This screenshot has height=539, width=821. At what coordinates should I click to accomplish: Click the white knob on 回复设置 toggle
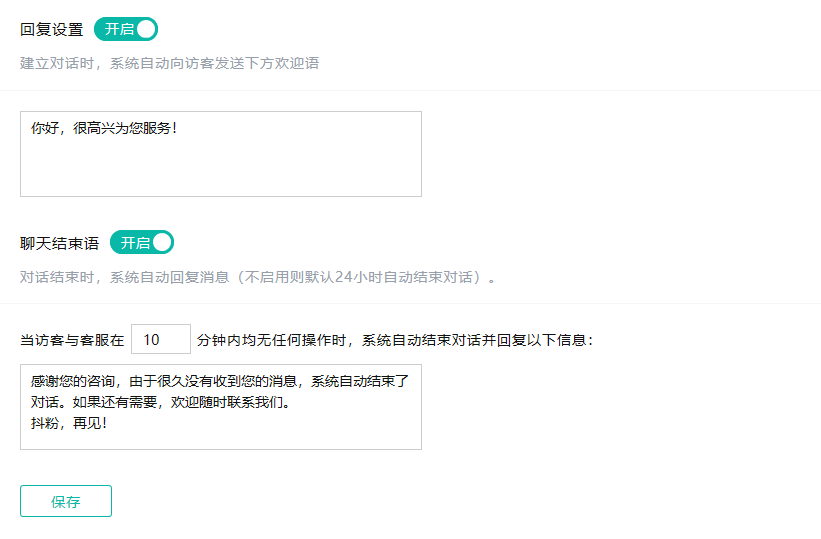146,29
